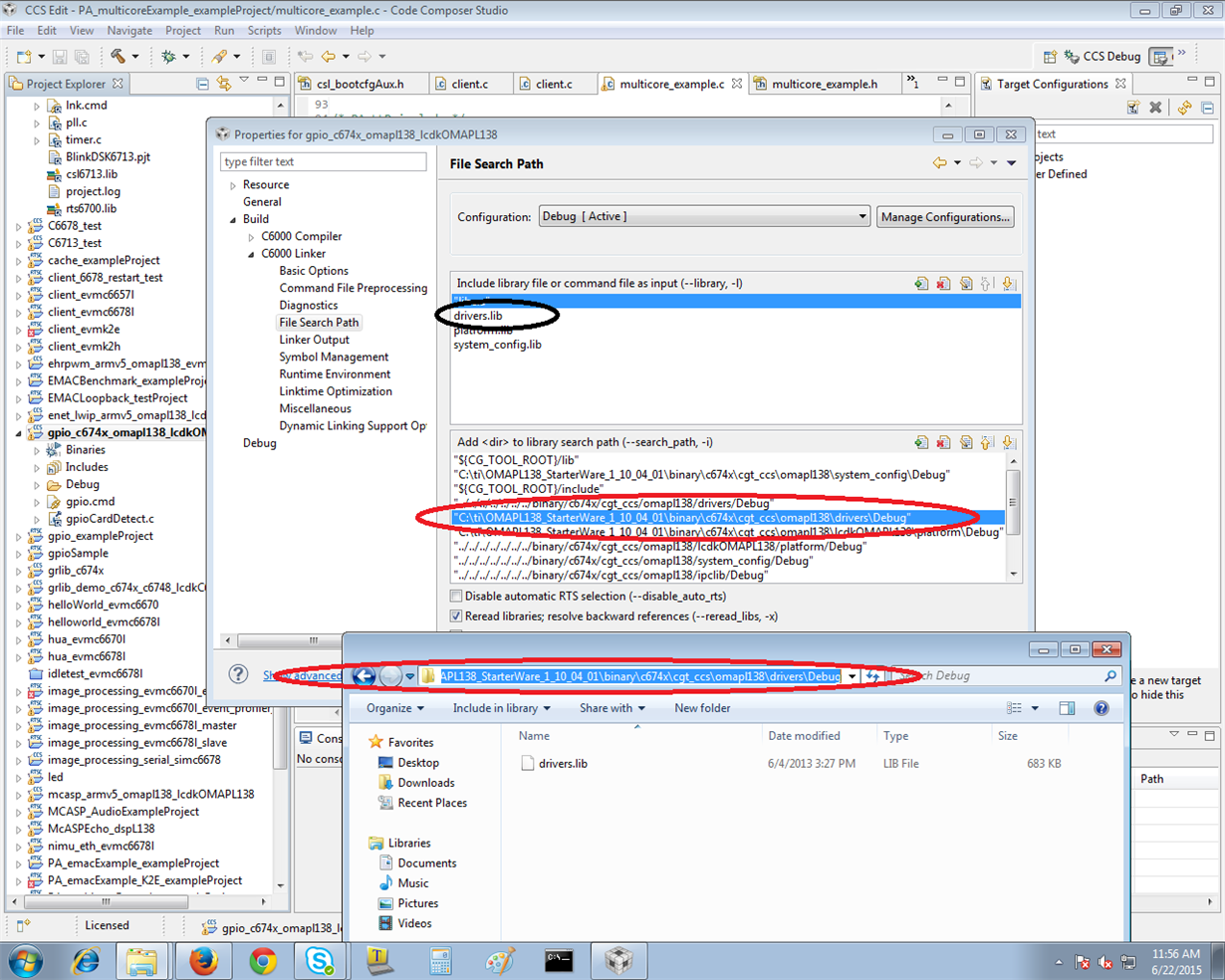This screenshot has height=980, width=1225.
Task: Click Manage Configurations button
Action: pos(945,216)
